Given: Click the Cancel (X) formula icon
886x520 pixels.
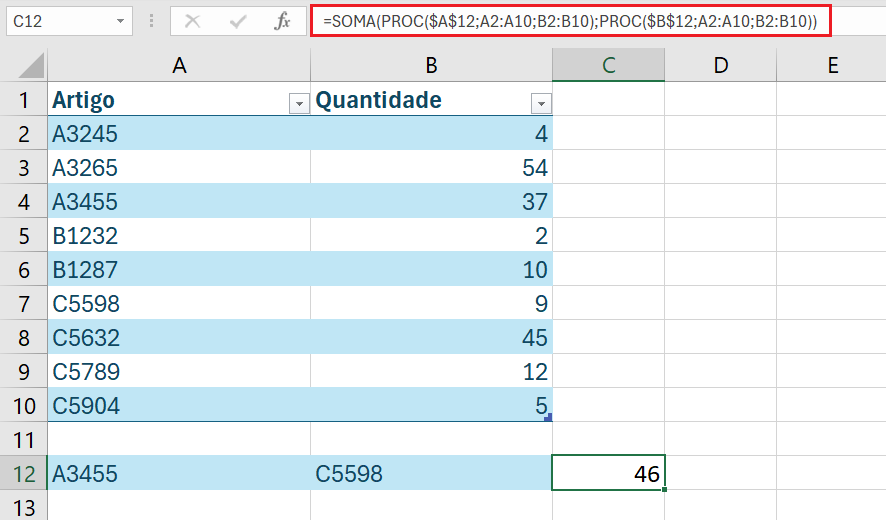Looking at the screenshot, I should click(x=193, y=21).
